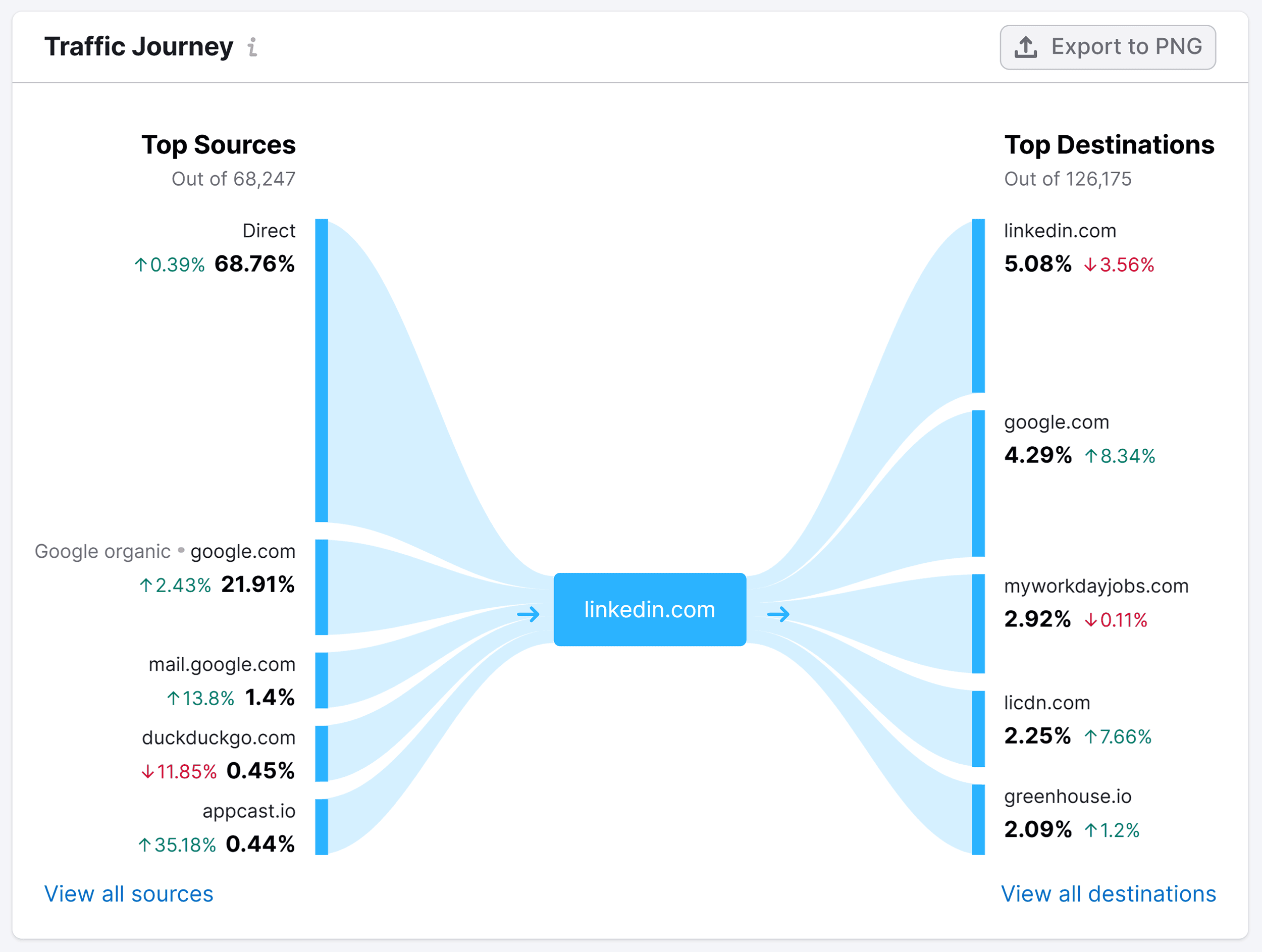Image resolution: width=1262 pixels, height=952 pixels.
Task: Click the appcast.io source label
Action: coord(249,811)
